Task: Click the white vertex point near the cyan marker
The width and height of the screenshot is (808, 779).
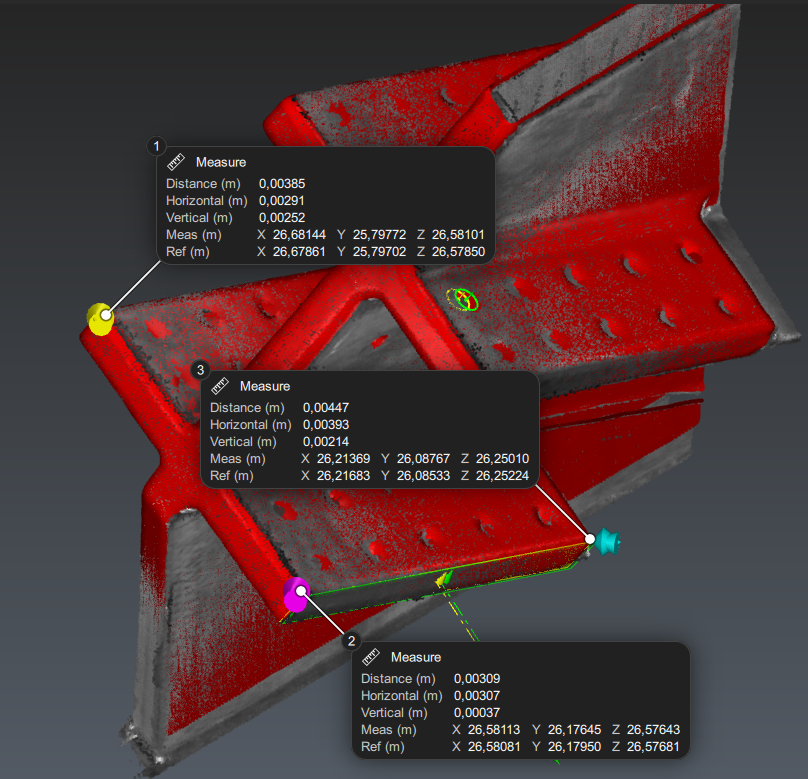Action: 588,540
